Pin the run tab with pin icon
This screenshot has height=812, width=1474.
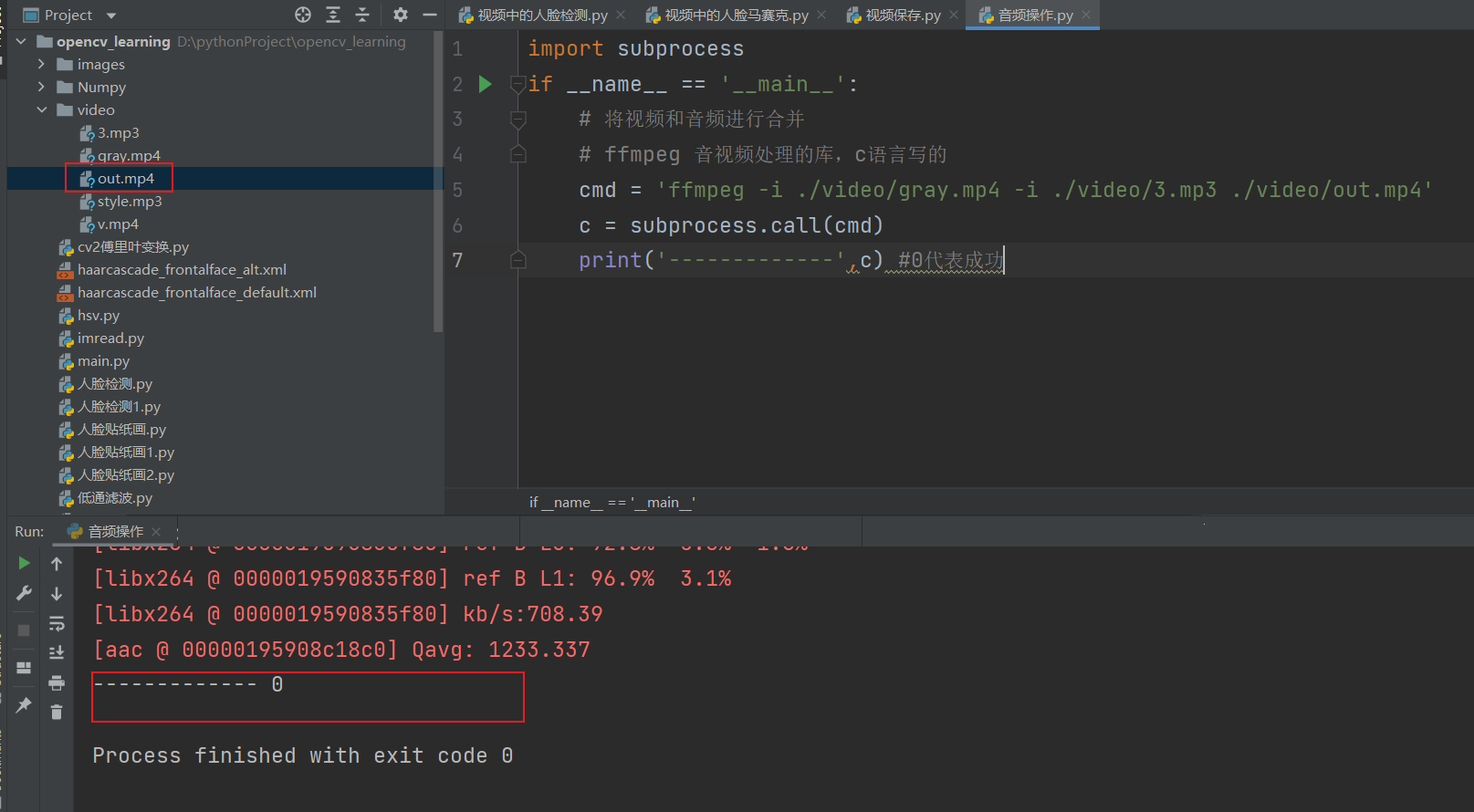24,704
